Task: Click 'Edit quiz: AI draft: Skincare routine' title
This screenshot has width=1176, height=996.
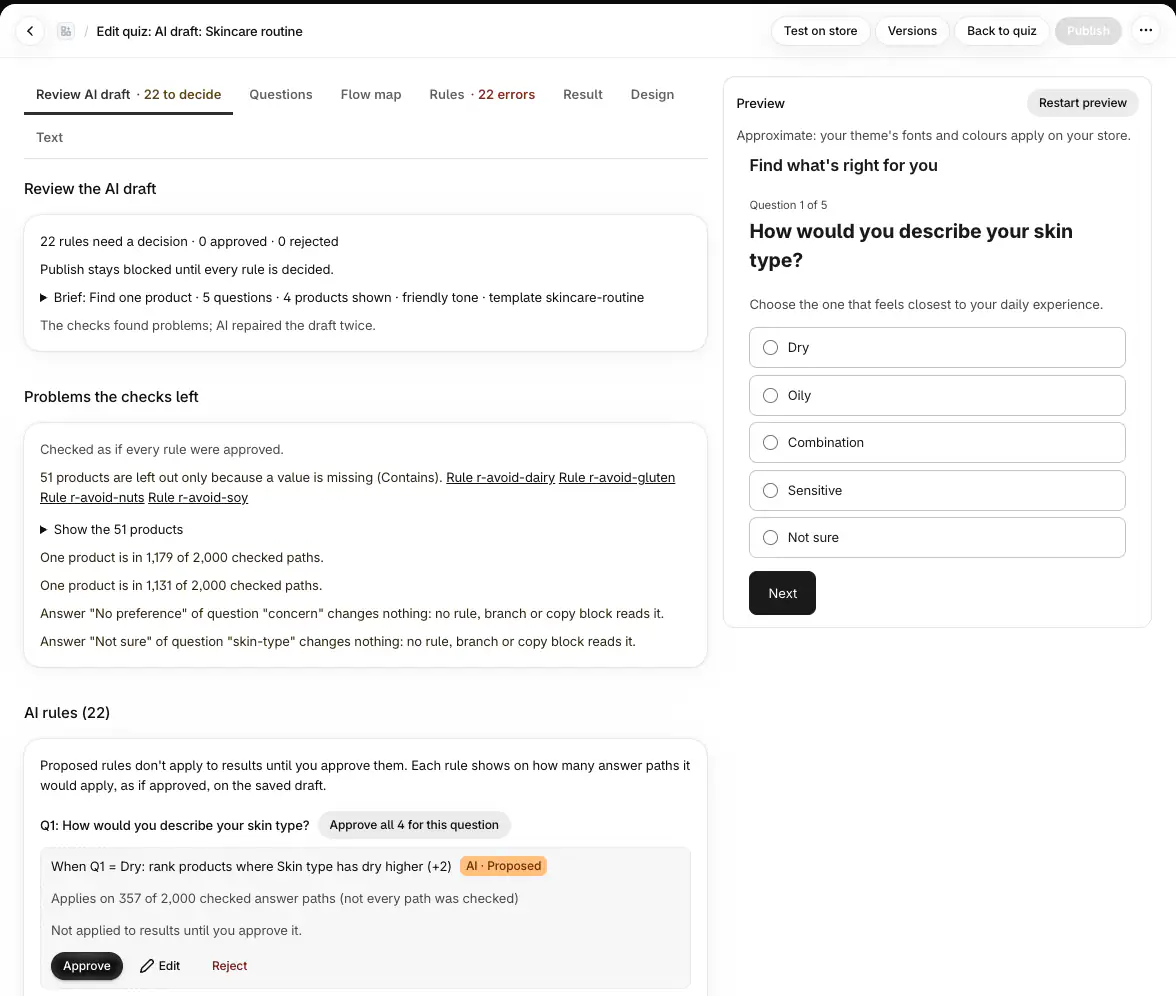Action: 200,32
